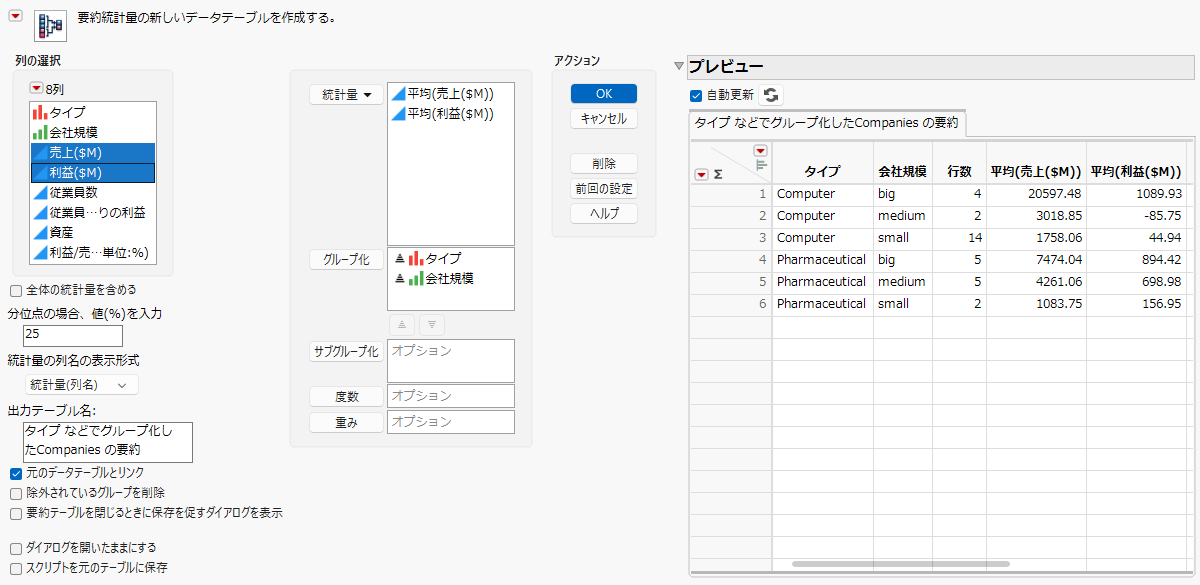Click the 削除 button
This screenshot has height=585, width=1200.
click(x=604, y=163)
